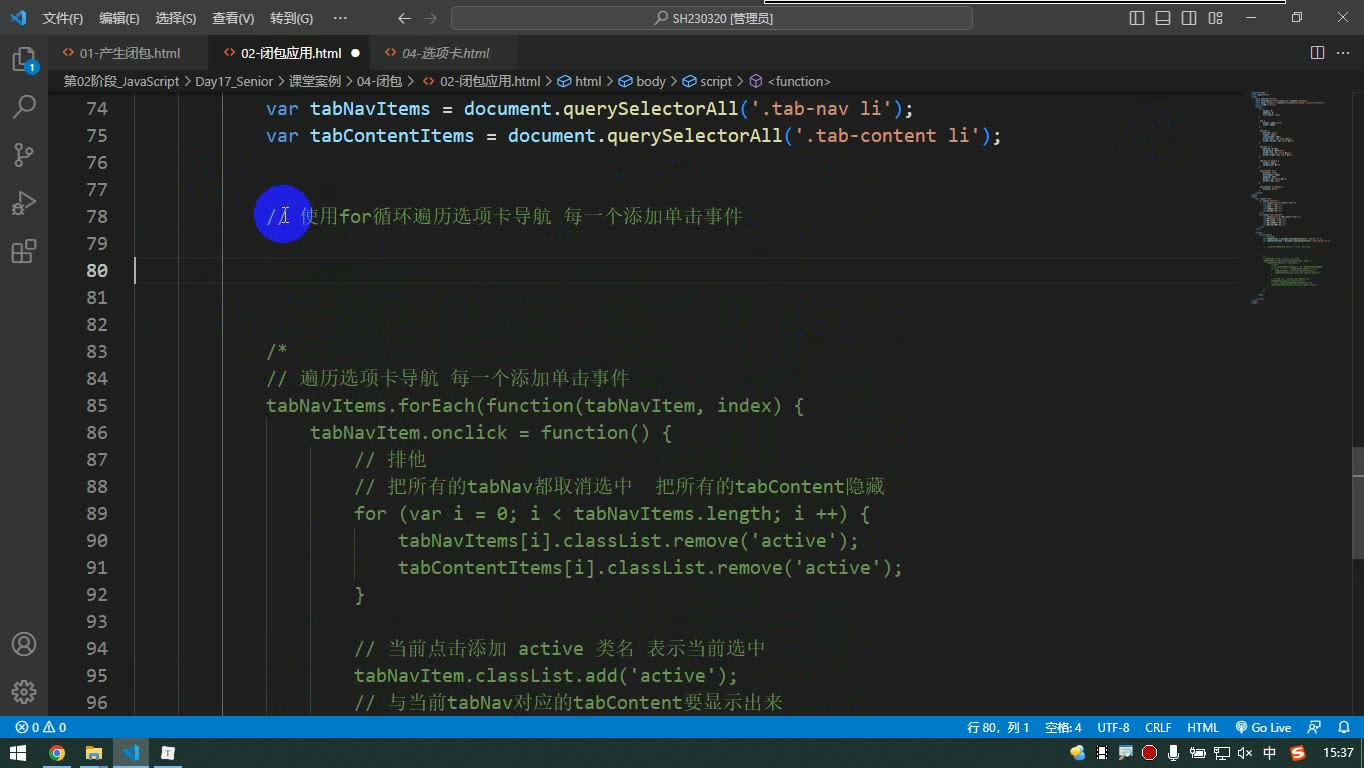Switch the 中 input method indicator

point(1270,753)
